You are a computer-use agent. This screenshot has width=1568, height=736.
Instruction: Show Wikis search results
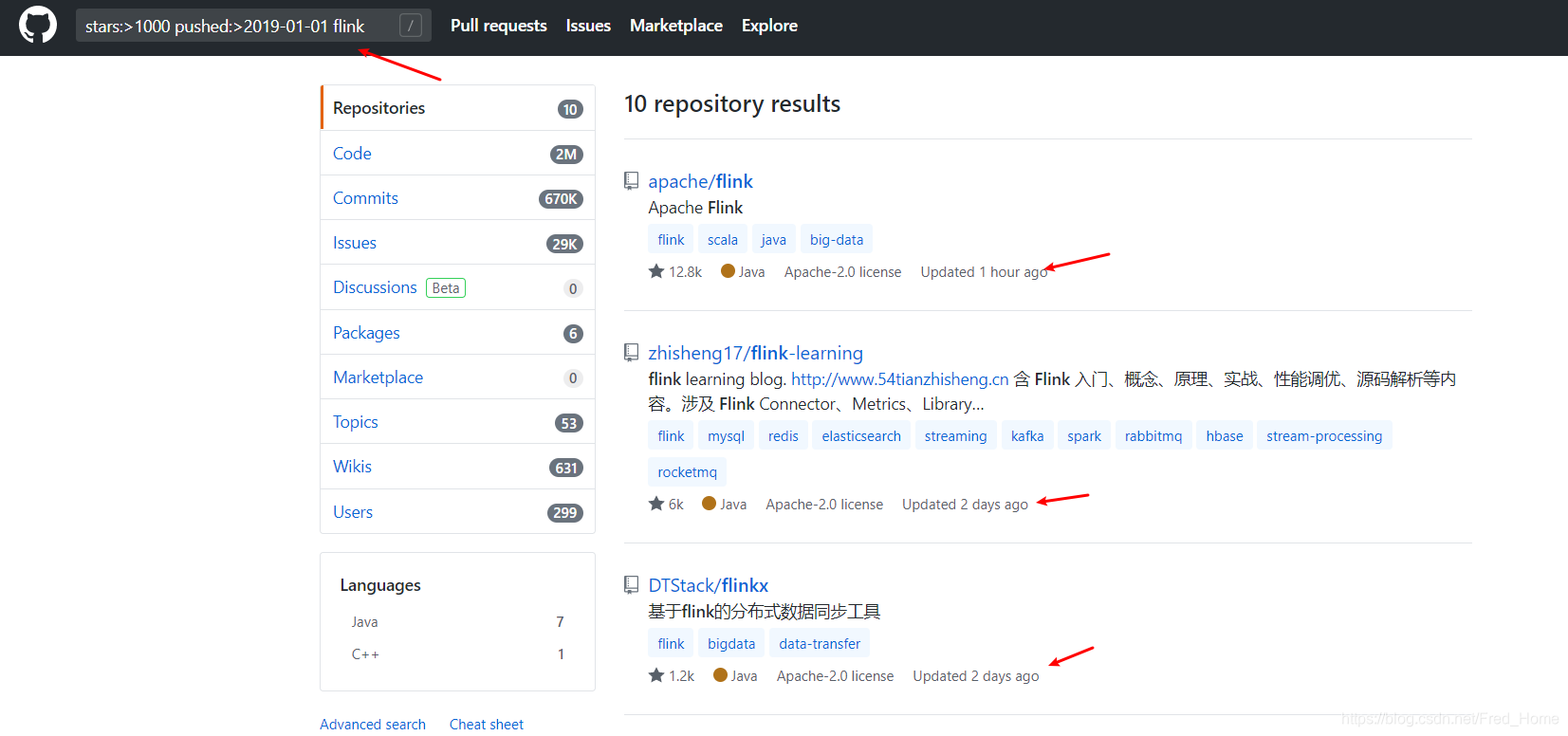coord(458,467)
